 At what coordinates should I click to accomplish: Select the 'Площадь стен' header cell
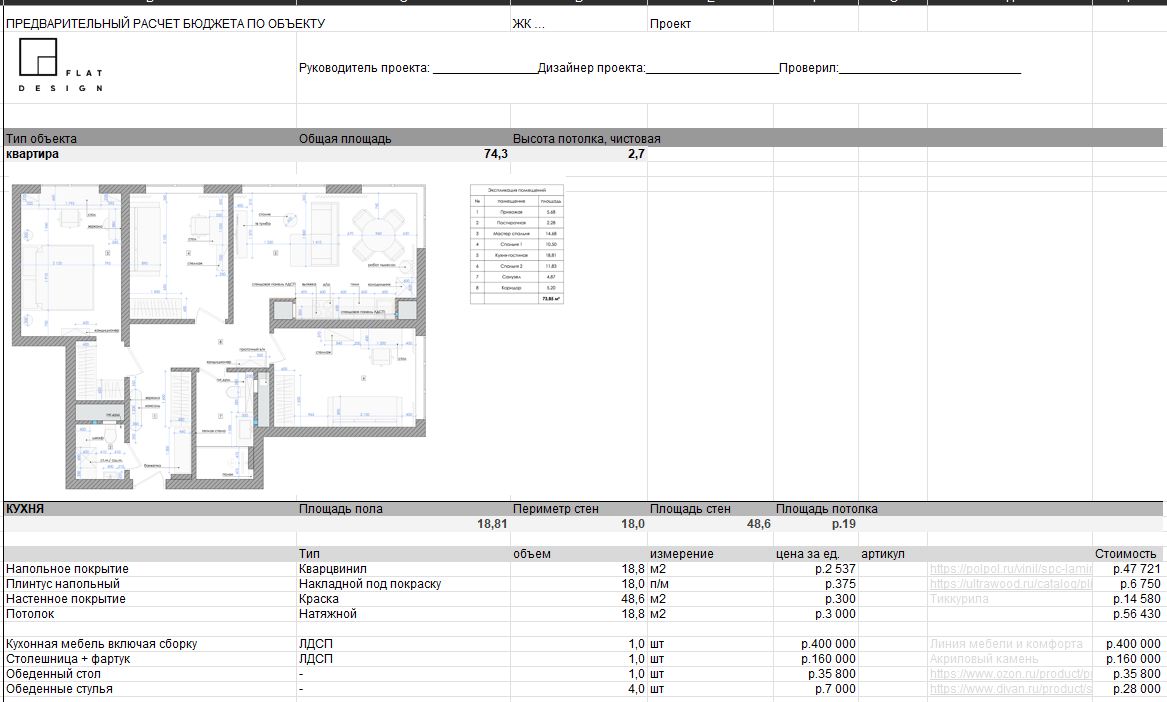690,509
